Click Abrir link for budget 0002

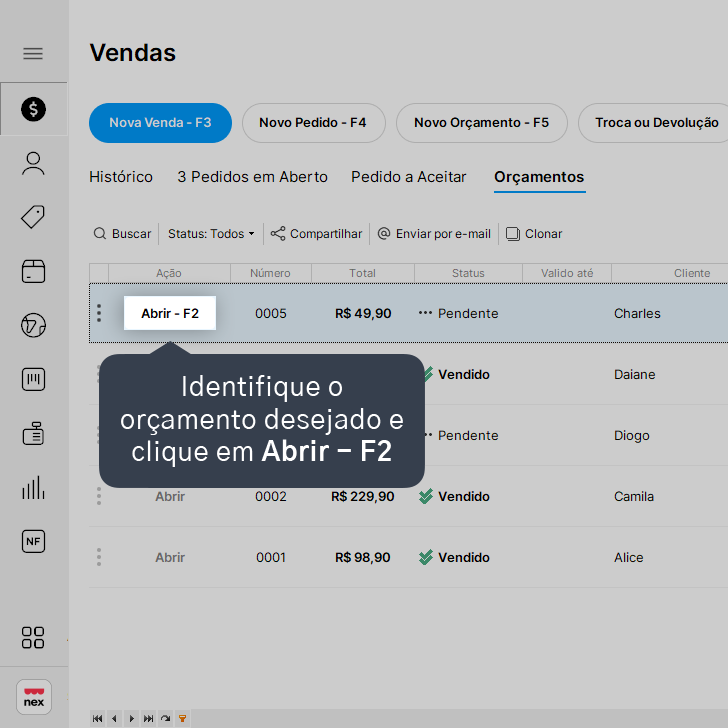(170, 496)
